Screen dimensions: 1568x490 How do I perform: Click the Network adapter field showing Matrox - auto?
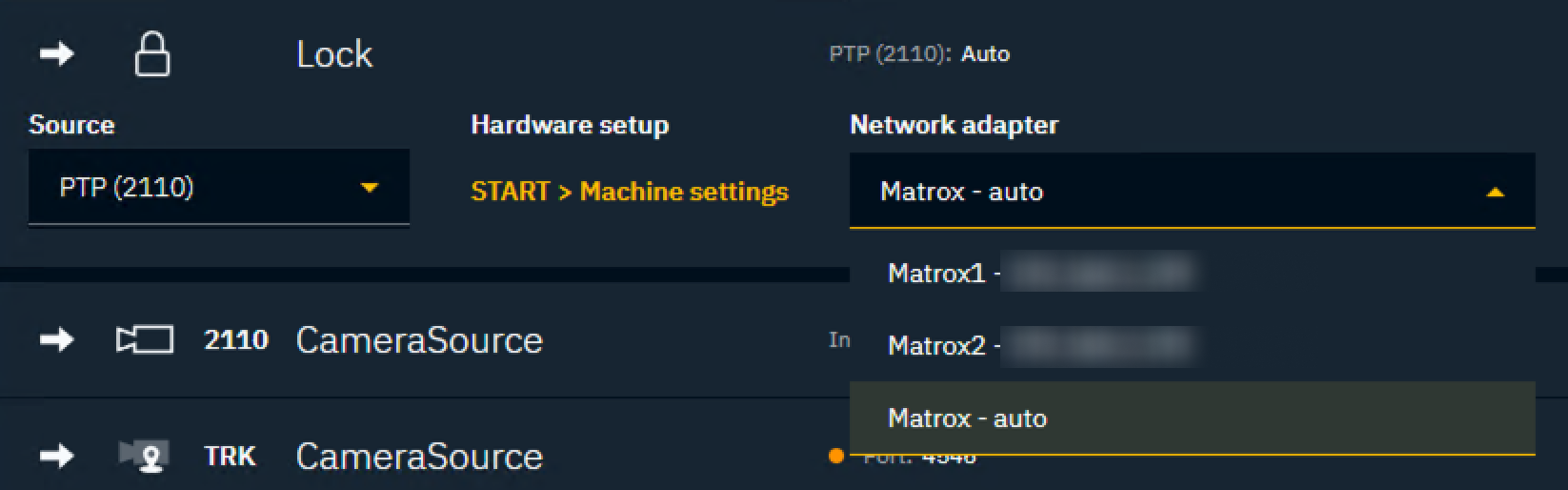[x=1143, y=193]
